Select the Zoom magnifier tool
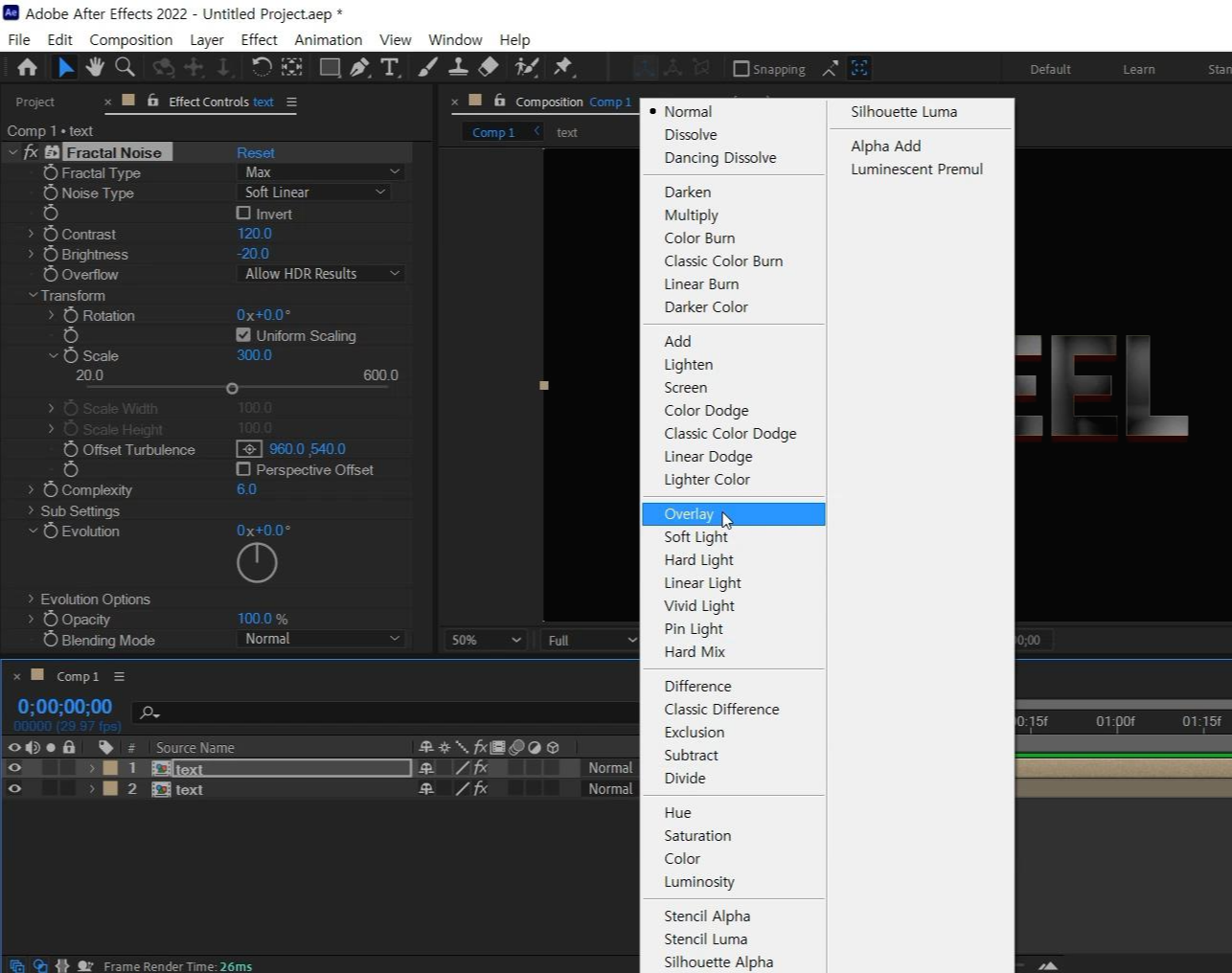Screen dimensions: 1232x973 point(125,67)
